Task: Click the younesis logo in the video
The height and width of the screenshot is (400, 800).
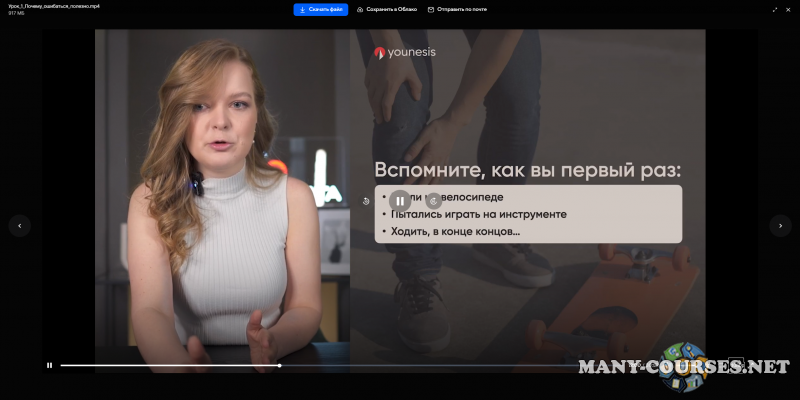Action: 405,53
